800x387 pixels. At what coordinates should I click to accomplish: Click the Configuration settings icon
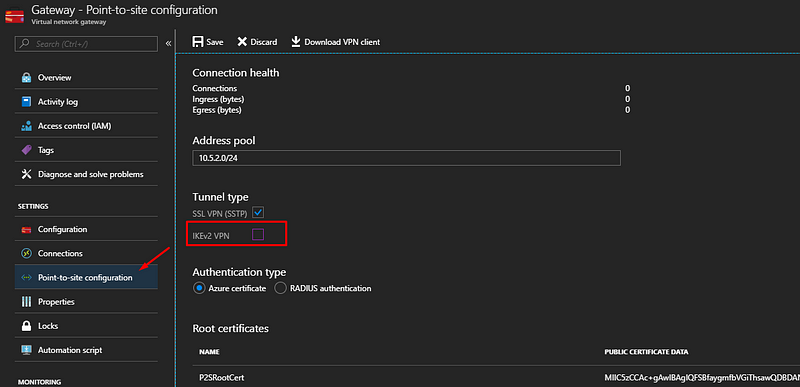click(x=26, y=229)
